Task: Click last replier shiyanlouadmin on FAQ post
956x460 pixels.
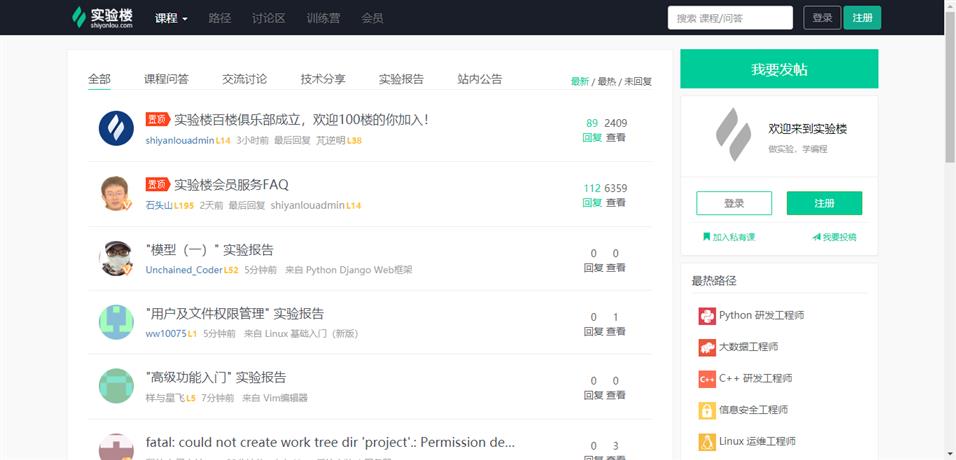Action: [307, 206]
